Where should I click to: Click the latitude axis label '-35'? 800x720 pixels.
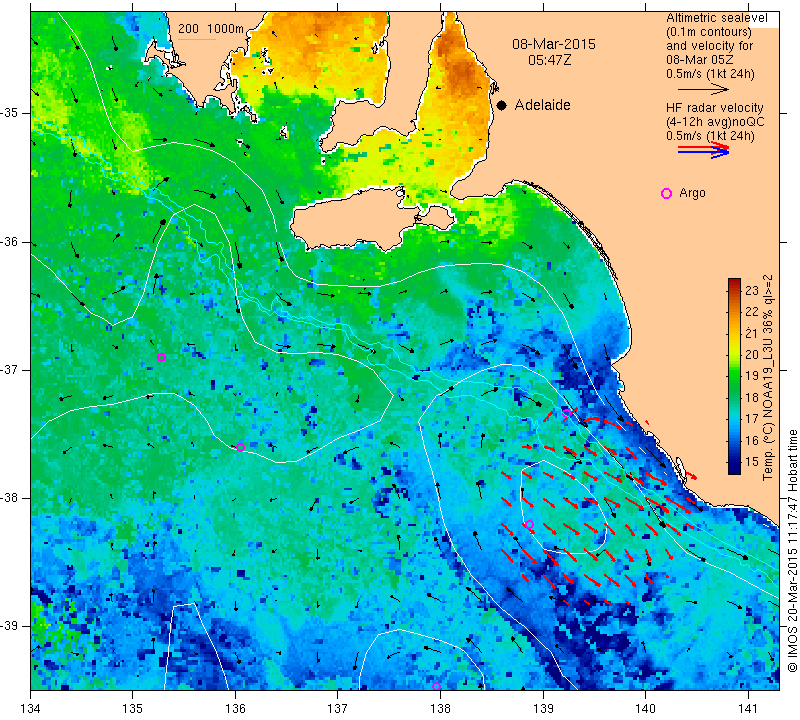(9, 113)
